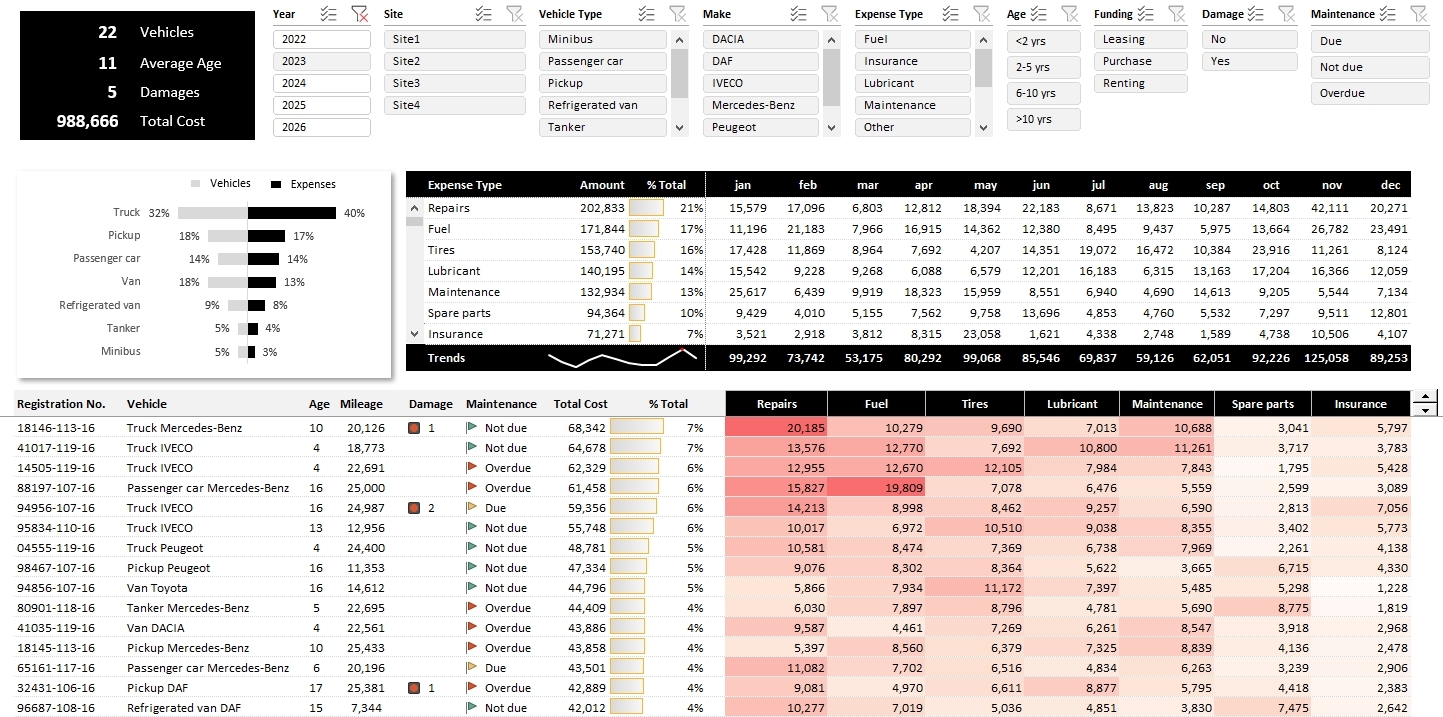The image size is (1443, 717).
Task: Clear the Maintenance slicer filter
Action: click(x=1418, y=14)
